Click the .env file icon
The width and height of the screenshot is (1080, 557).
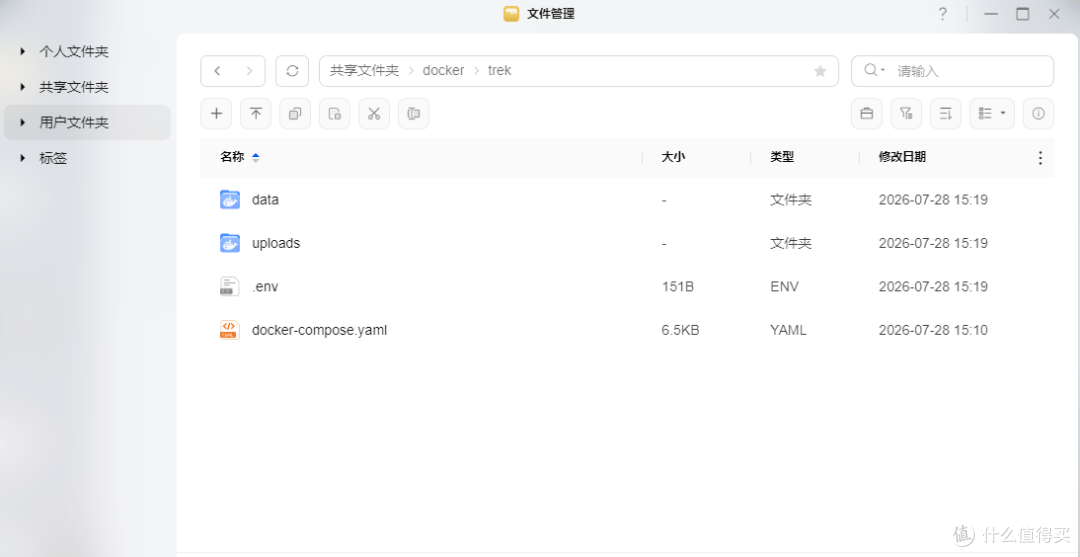(x=229, y=286)
